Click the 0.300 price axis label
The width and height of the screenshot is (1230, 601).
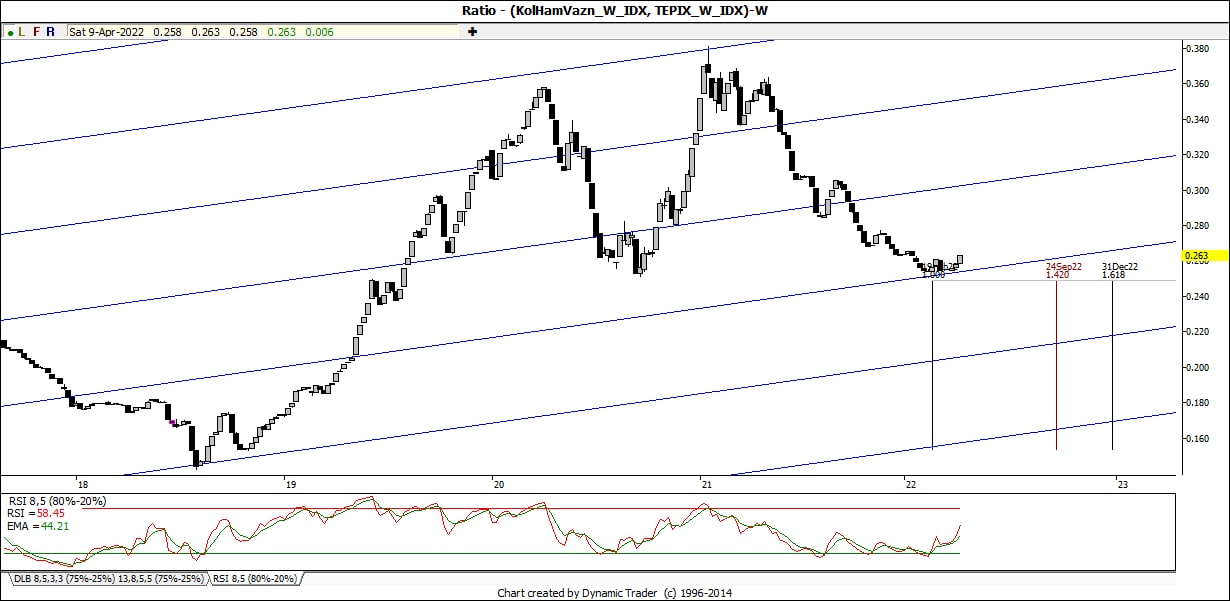(x=1199, y=190)
